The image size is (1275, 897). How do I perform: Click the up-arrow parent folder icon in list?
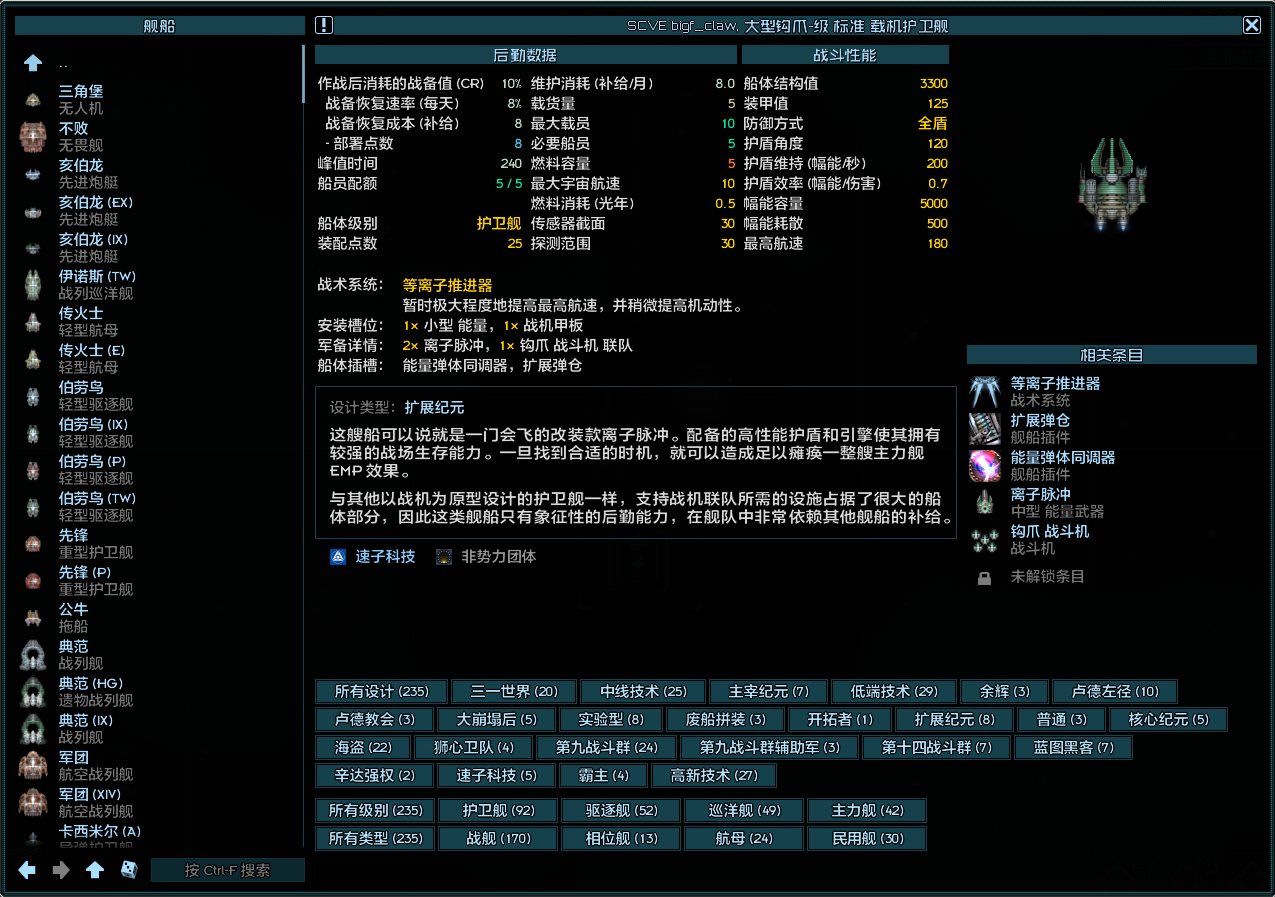click(33, 63)
